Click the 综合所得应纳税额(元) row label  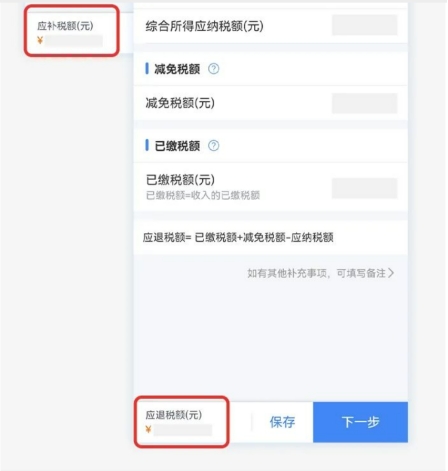204,26
